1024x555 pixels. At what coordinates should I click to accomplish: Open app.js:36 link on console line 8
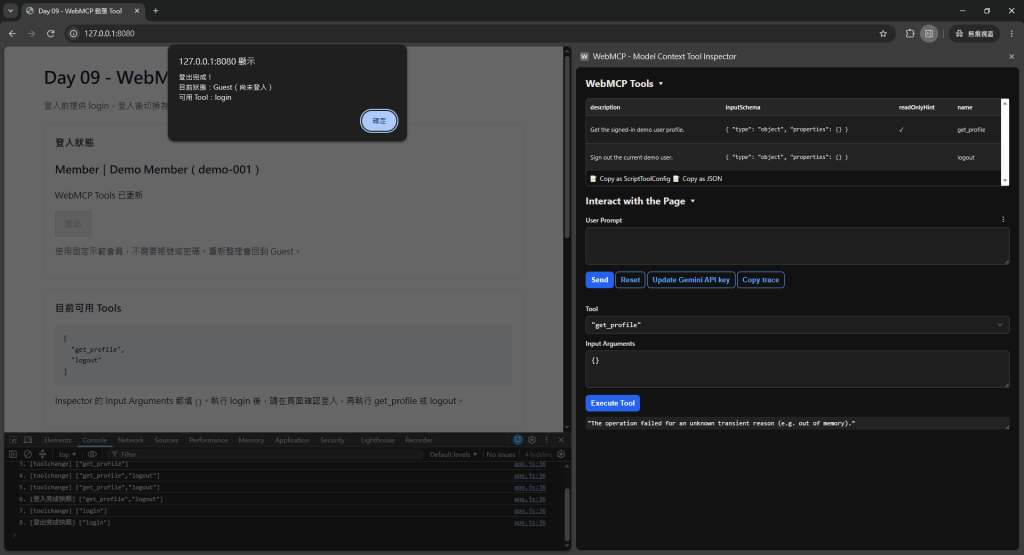pos(530,522)
